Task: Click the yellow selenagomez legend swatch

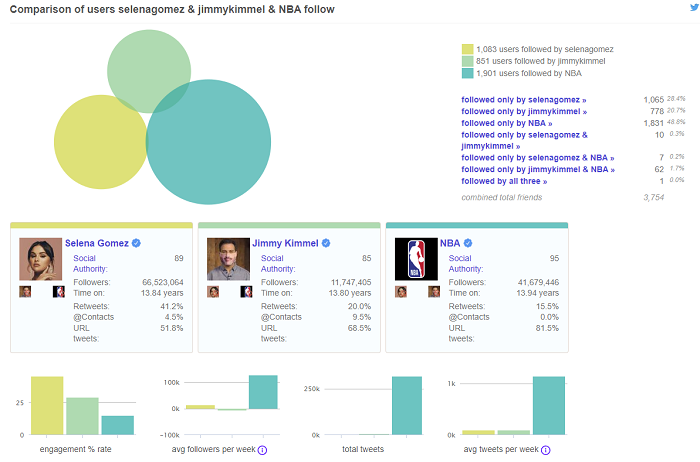Action: (467, 49)
